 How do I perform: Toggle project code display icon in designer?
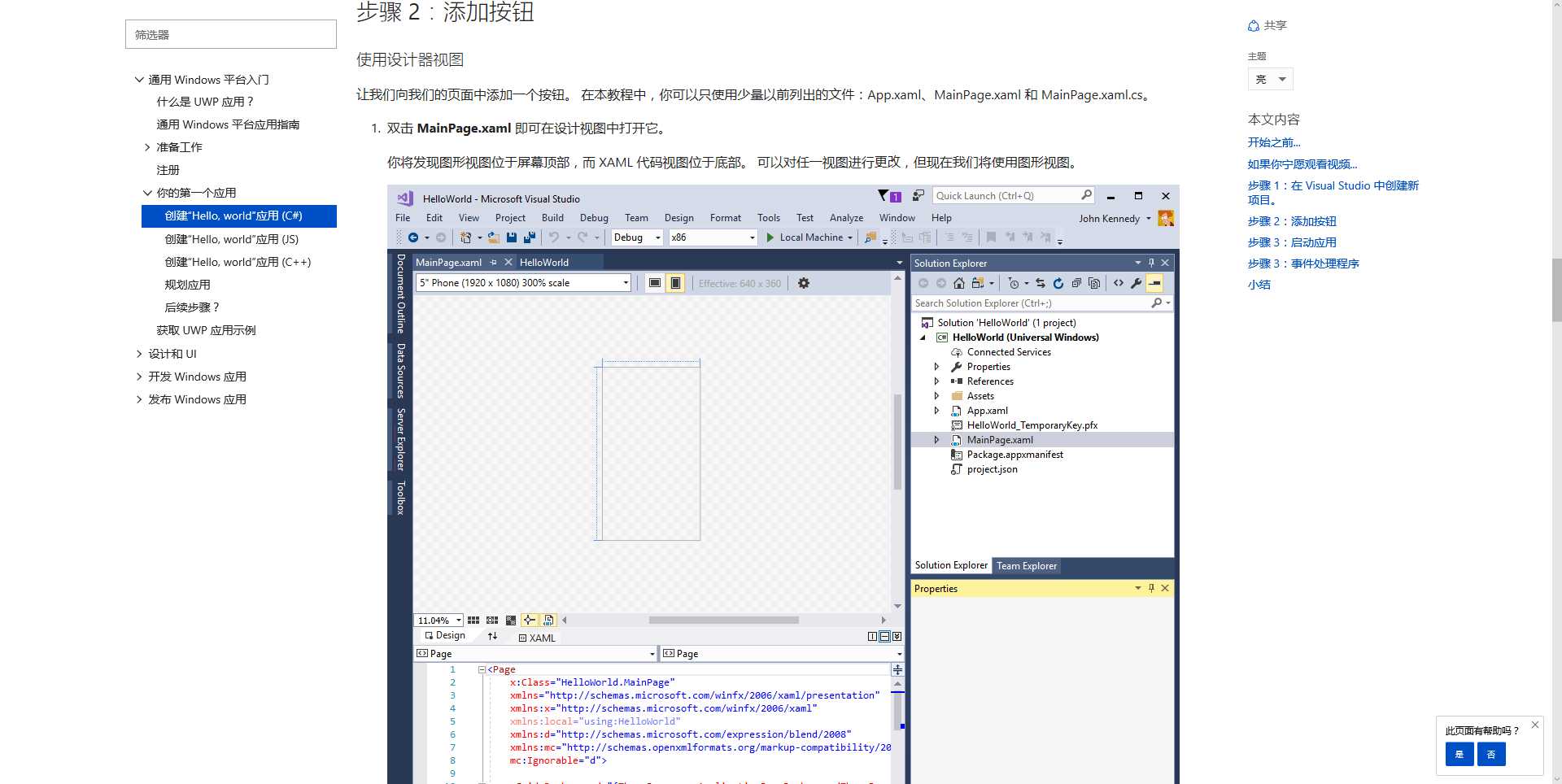click(548, 620)
